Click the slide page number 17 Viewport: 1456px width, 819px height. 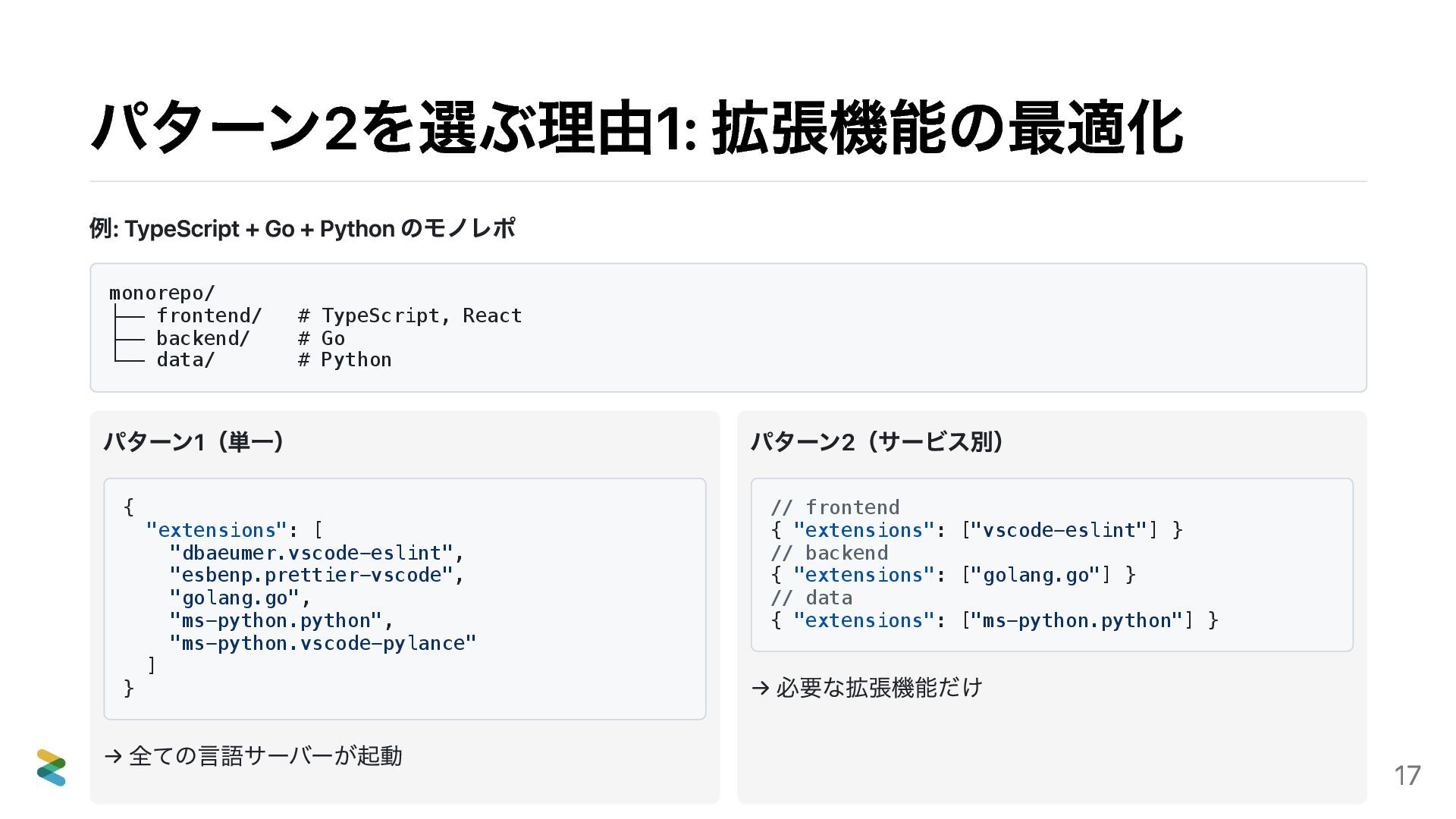pos(1407,776)
